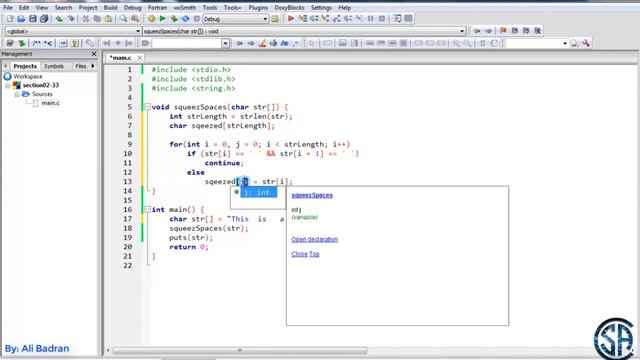The image size is (640, 360).
Task: Jump back in browse history
Action: [477, 31]
